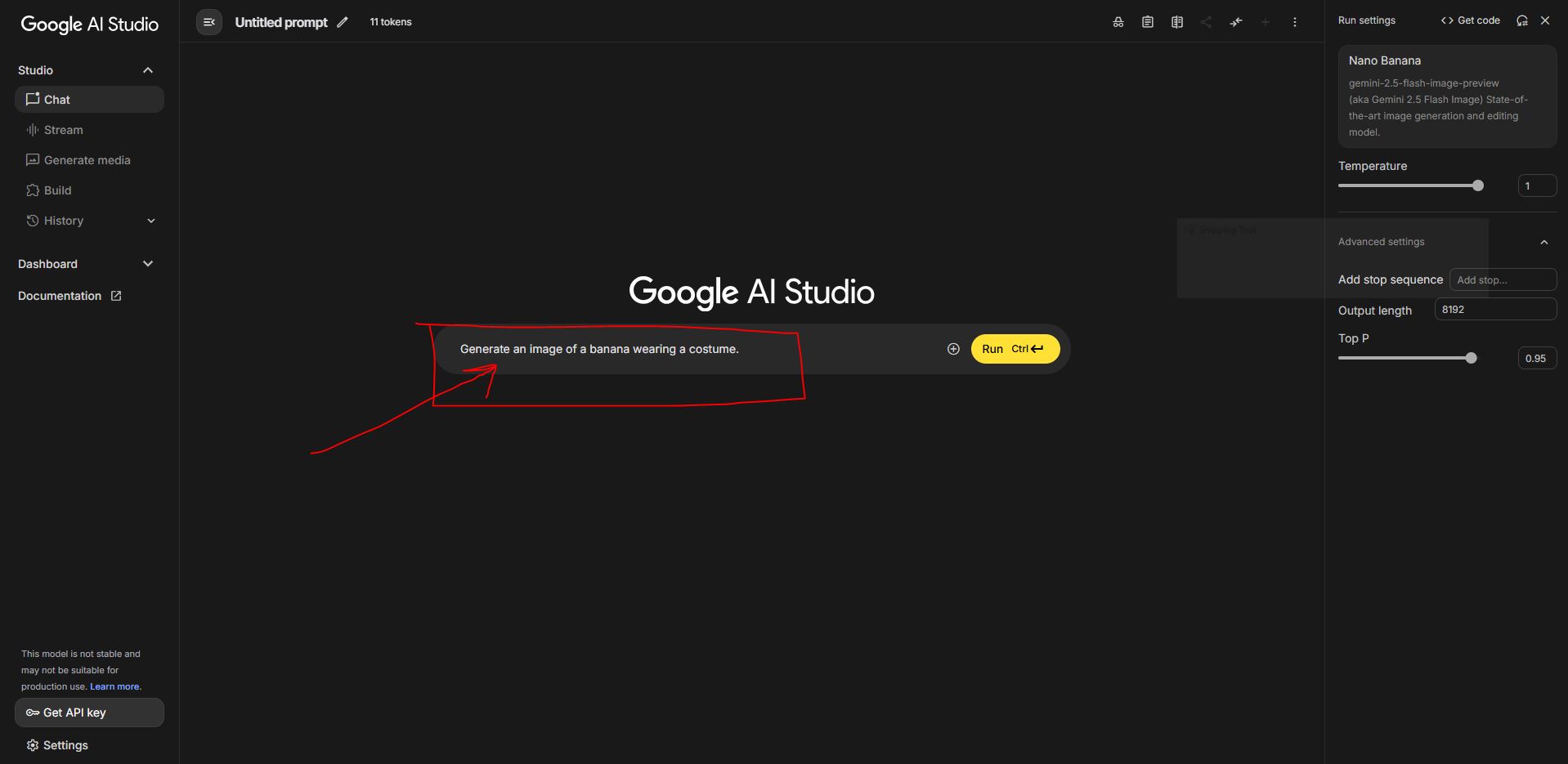This screenshot has width=1568, height=764.
Task: Collapse the Studio section
Action: (x=148, y=70)
